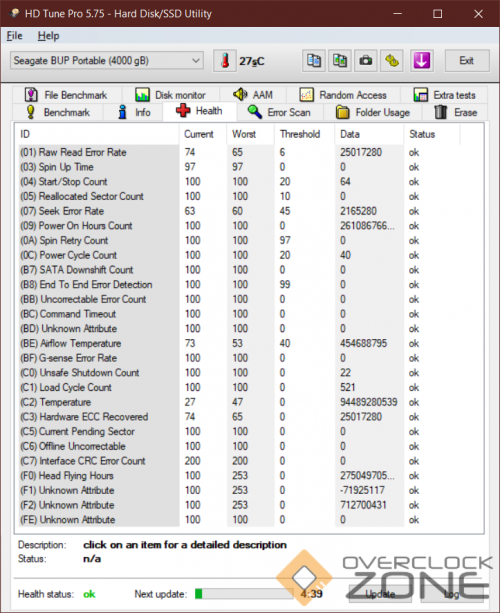Switch to the Folder Usage tab
500x613 pixels.
[373, 113]
